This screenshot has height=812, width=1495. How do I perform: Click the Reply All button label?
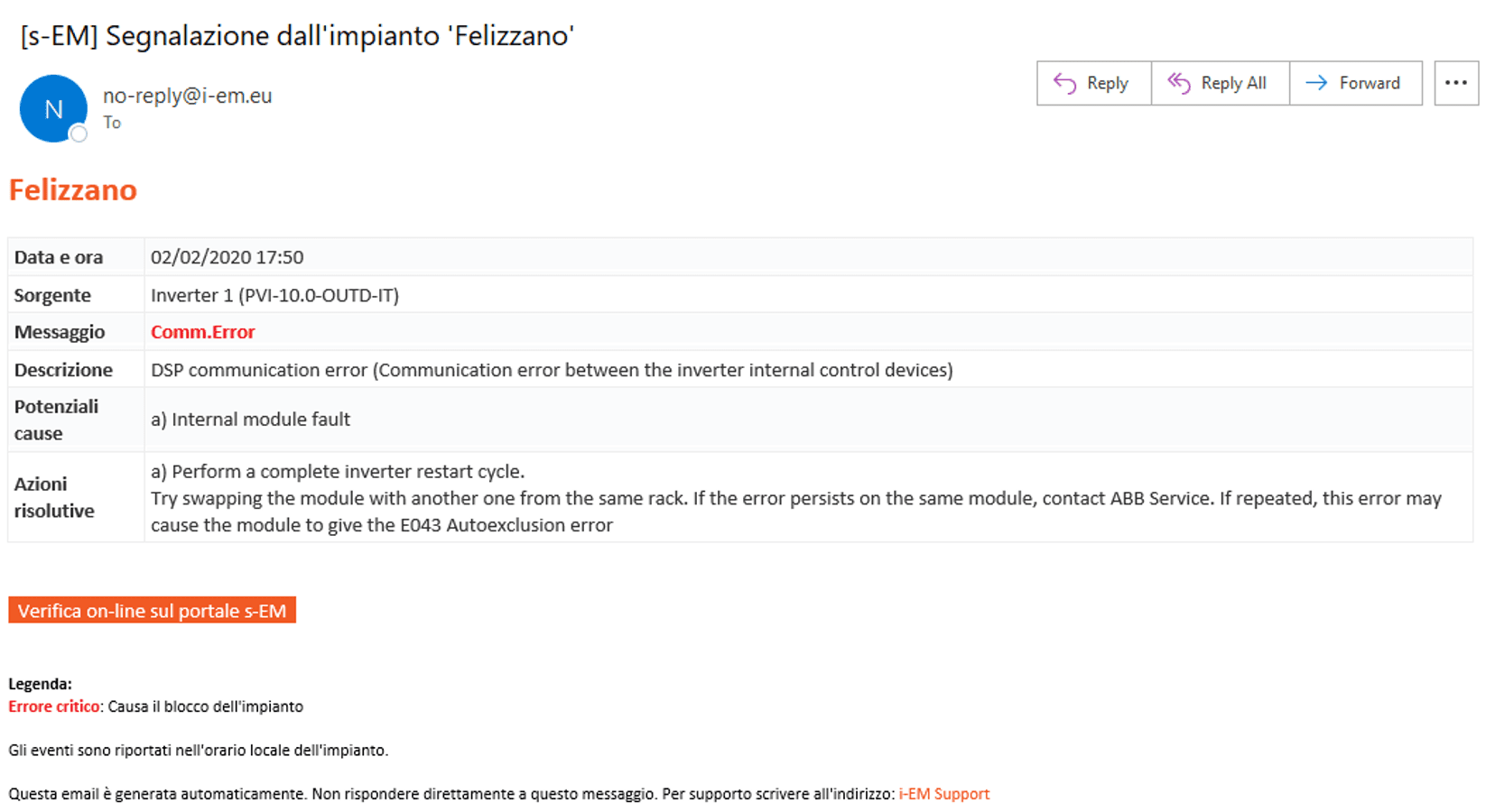point(1233,83)
